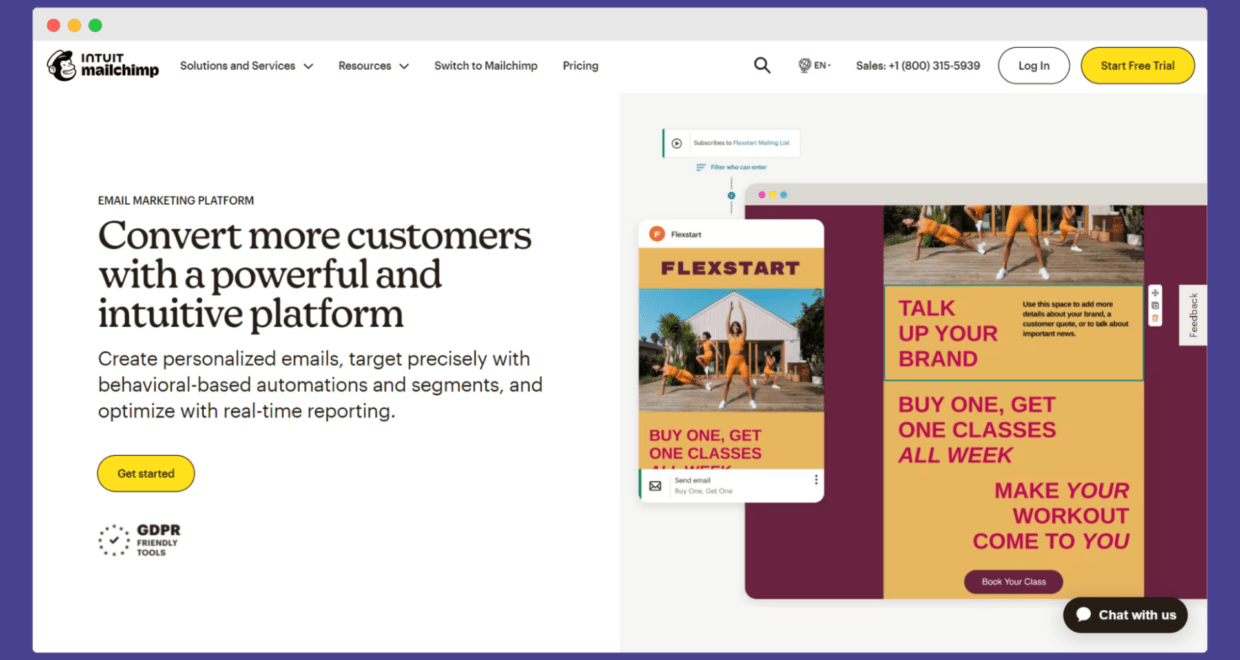Click the Flexstart orange logo icon
Screen dimensions: 1240x660
[x=657, y=234]
